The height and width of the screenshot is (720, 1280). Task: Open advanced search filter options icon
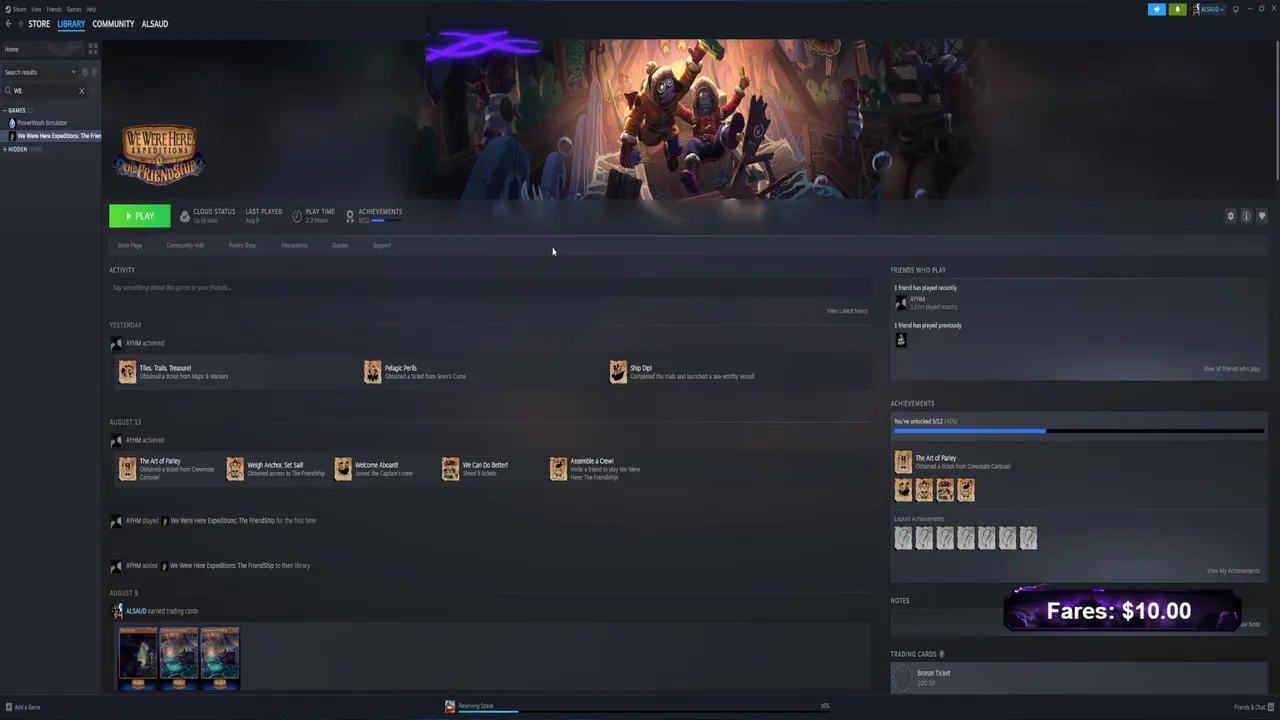point(95,91)
